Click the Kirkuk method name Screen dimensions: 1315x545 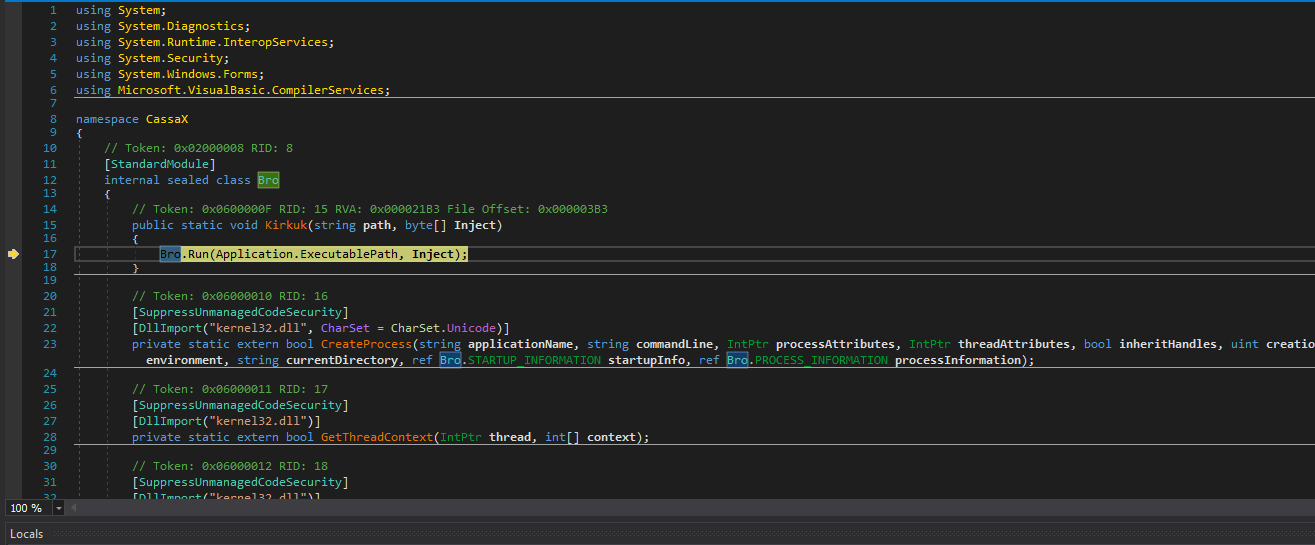tap(285, 225)
